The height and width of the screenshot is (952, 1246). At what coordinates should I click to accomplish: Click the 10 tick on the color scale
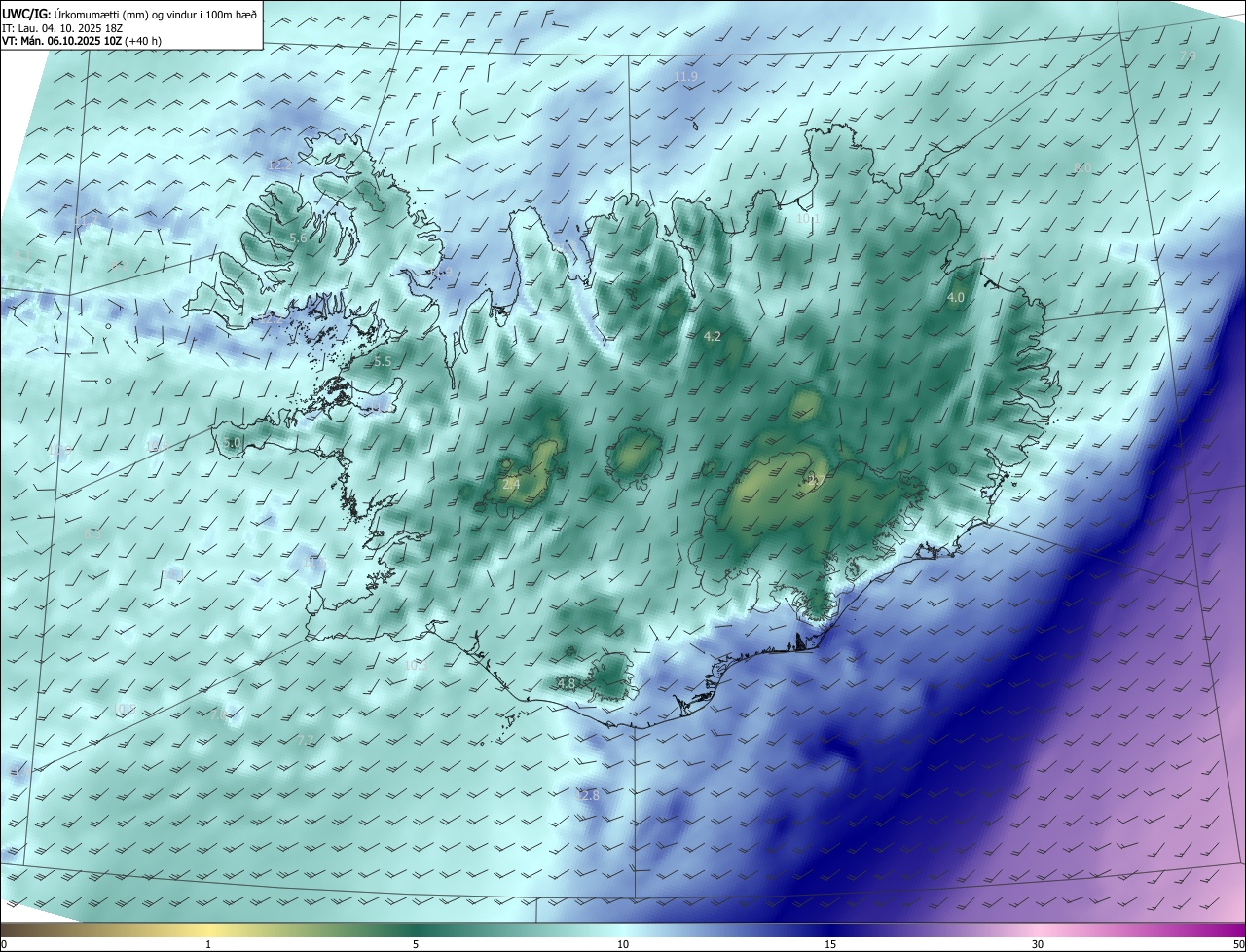pos(623,944)
